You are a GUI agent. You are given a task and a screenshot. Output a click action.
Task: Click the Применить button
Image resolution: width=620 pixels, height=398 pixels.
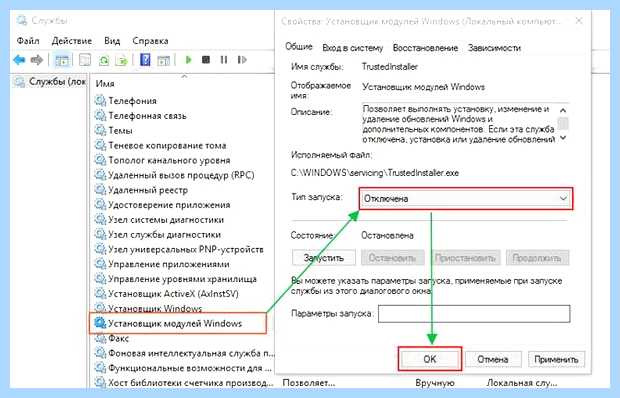pyautogui.click(x=556, y=359)
